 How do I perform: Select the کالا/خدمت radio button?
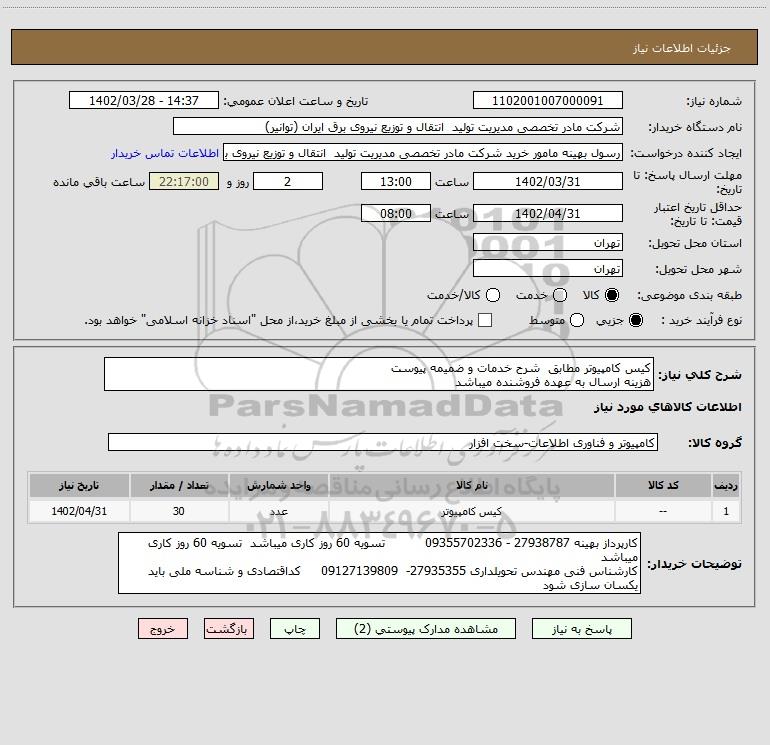pyautogui.click(x=493, y=295)
